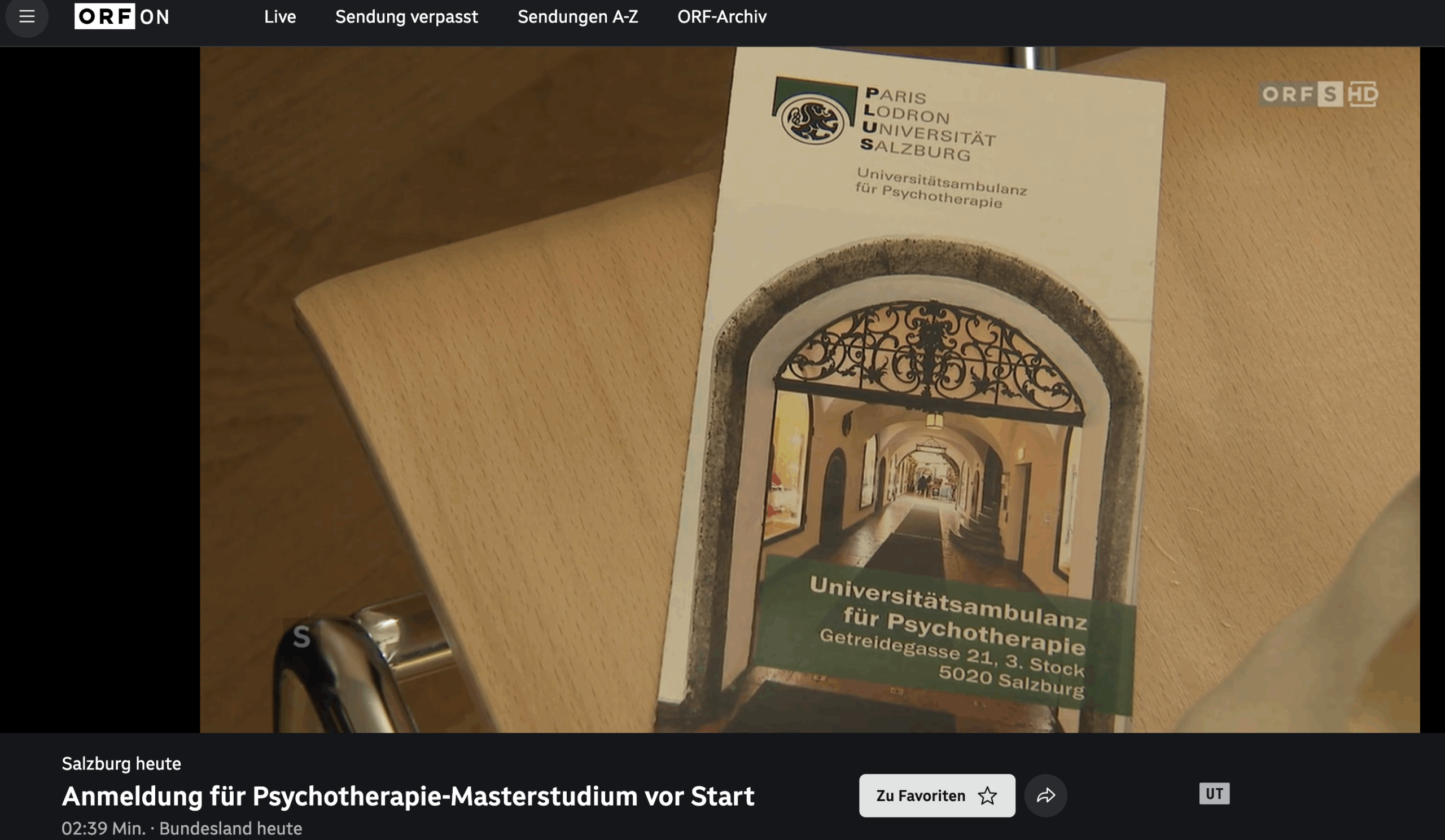Click the ORF ON logo
1445x840 pixels.
coord(121,16)
